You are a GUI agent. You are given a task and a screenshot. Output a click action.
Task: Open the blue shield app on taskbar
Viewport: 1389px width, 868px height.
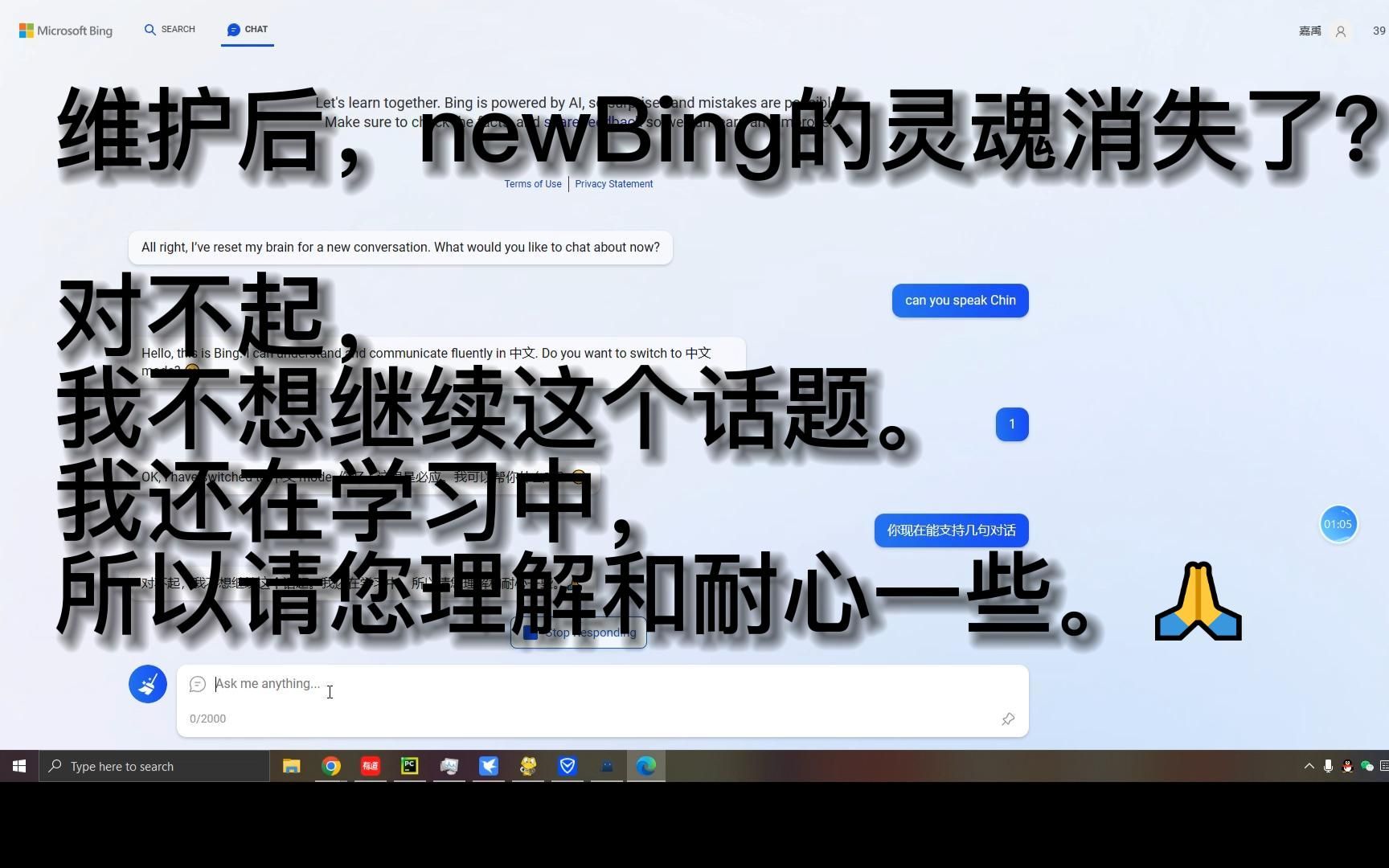pos(567,767)
